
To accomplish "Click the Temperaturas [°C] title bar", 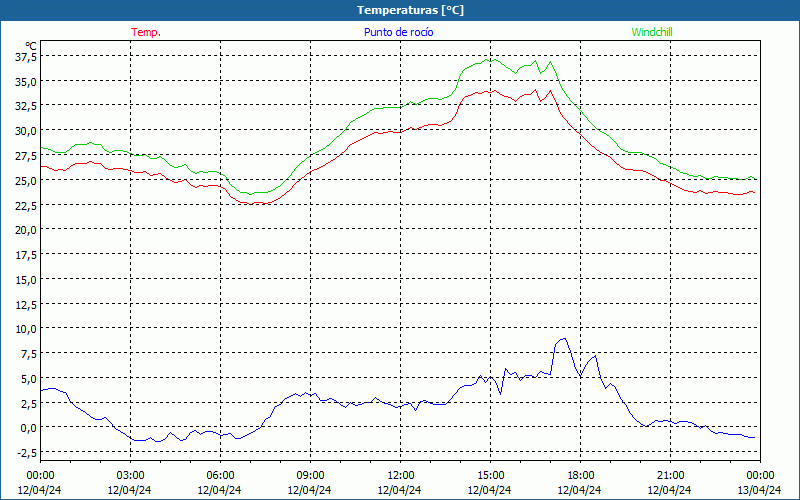I will click(400, 10).
